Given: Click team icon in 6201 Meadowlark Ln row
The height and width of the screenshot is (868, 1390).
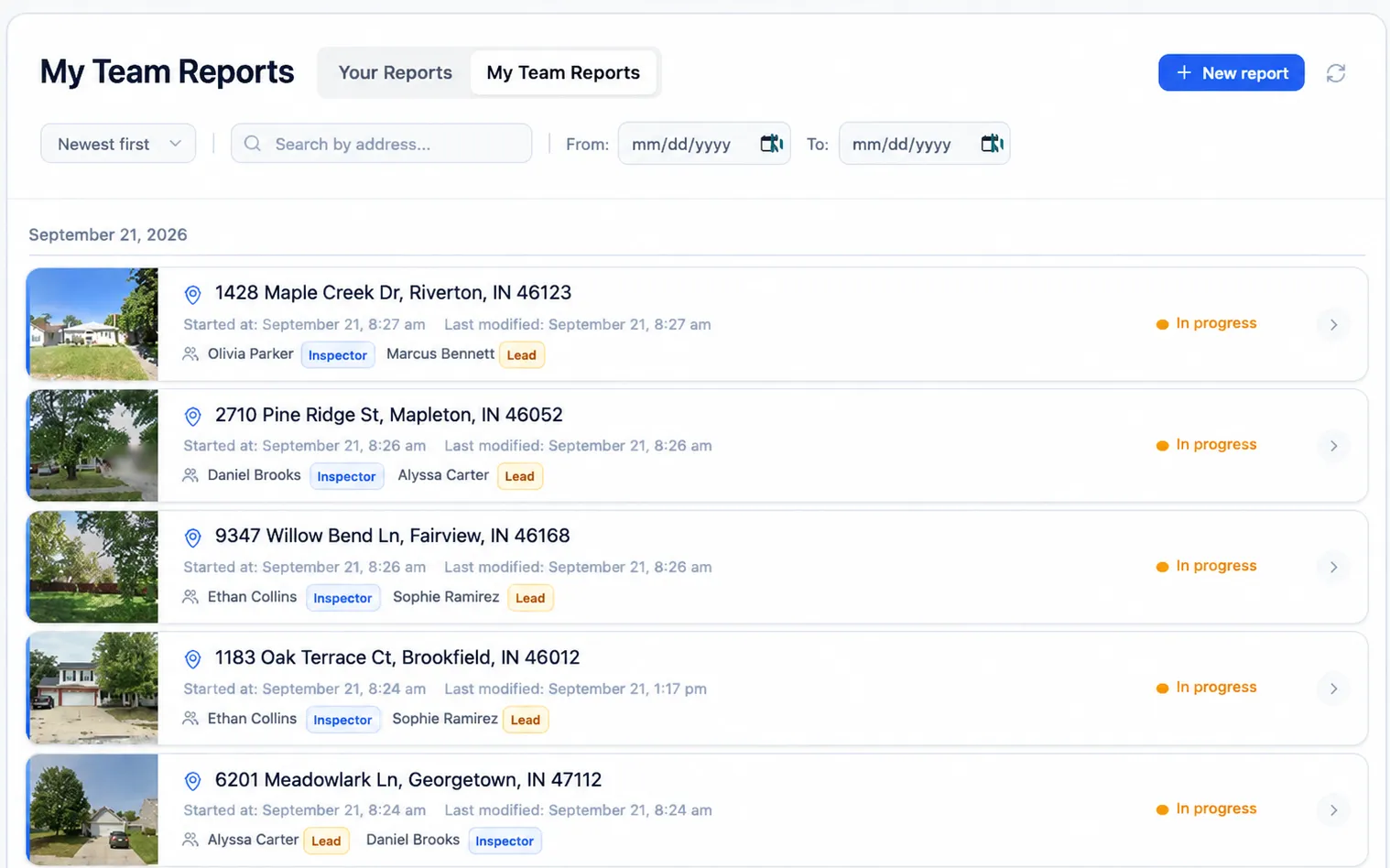Looking at the screenshot, I should click(x=190, y=840).
